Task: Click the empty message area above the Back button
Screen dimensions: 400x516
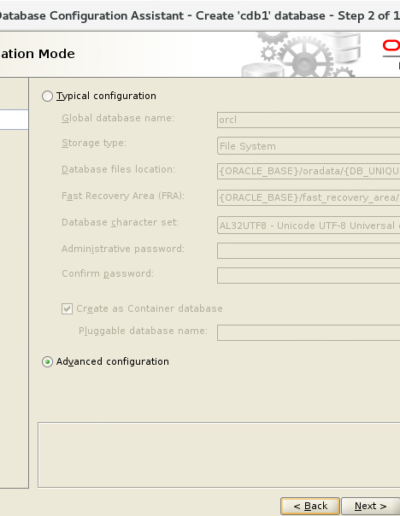Action: tap(219, 455)
